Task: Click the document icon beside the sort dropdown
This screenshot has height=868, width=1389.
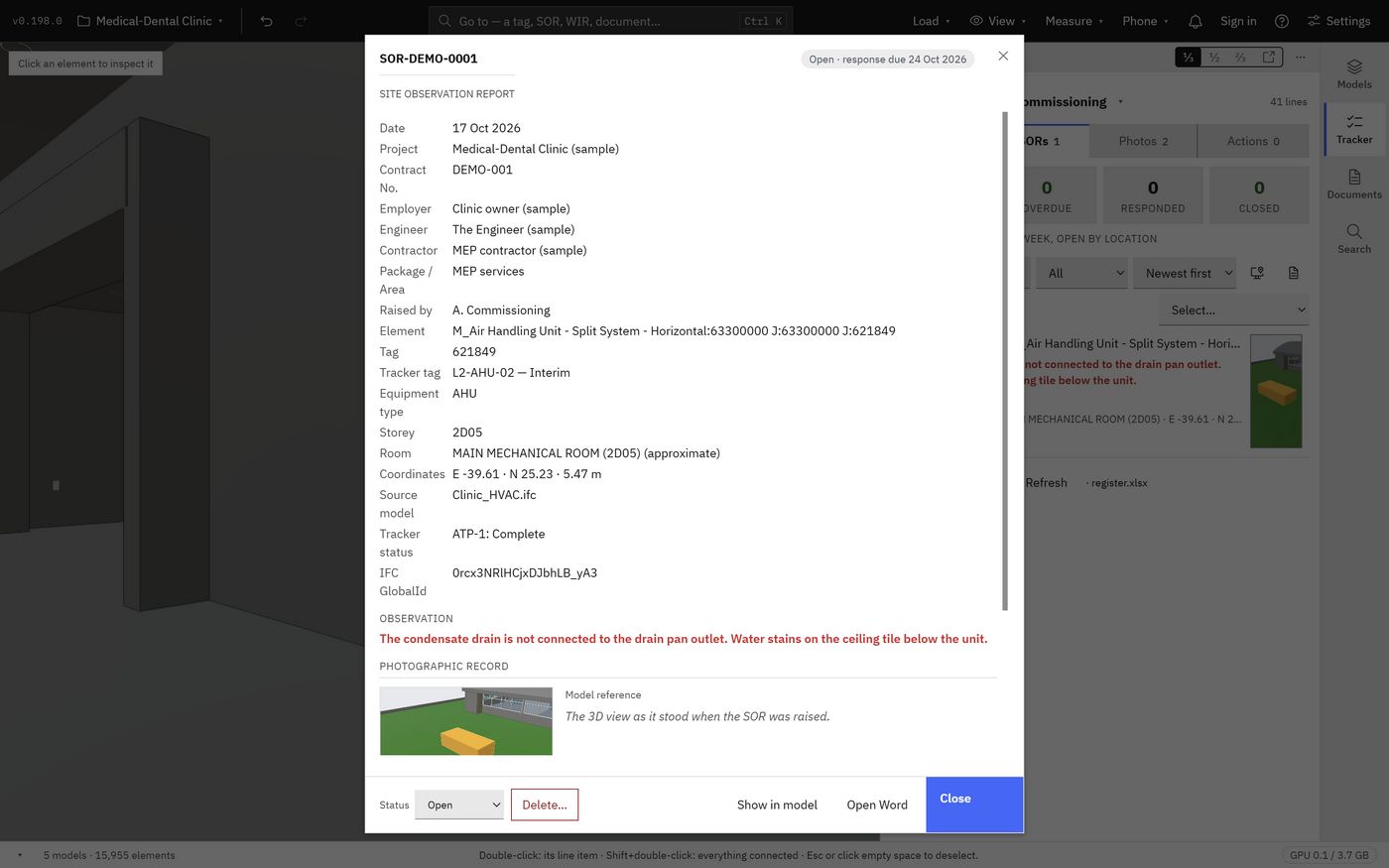Action: point(1294,273)
